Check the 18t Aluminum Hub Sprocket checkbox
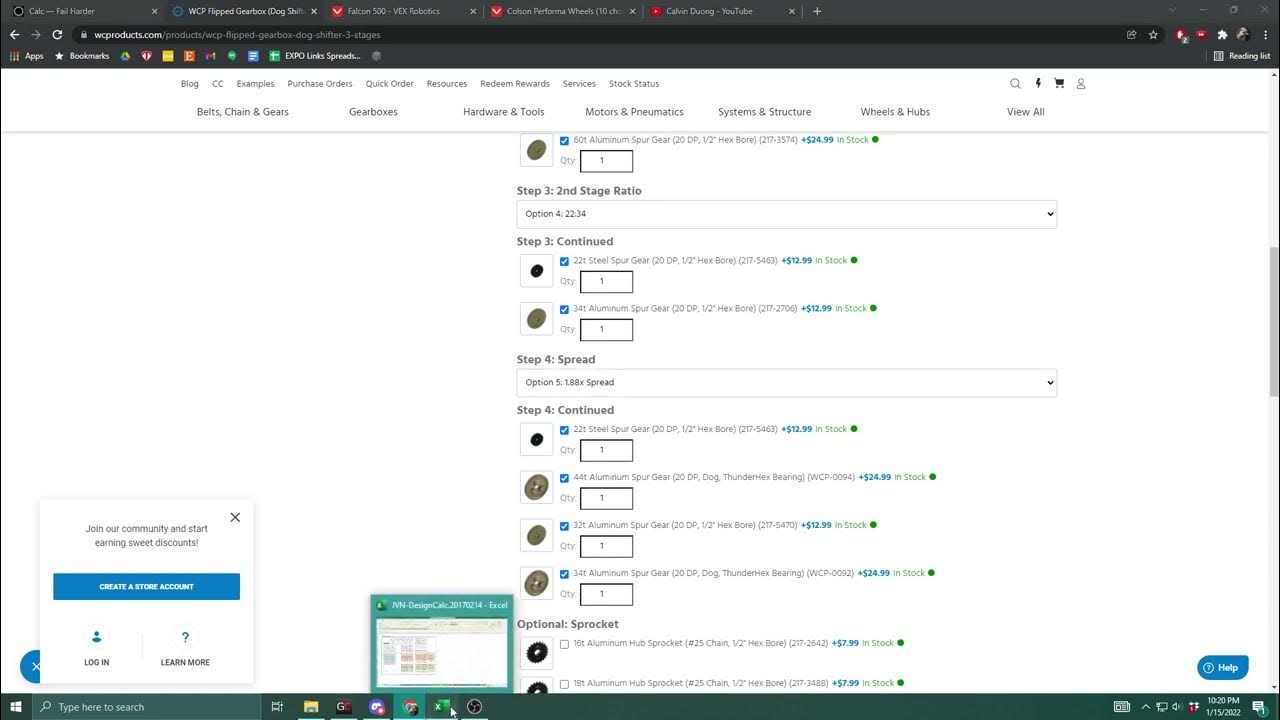Screen dimensions: 1280x720 coord(564,684)
